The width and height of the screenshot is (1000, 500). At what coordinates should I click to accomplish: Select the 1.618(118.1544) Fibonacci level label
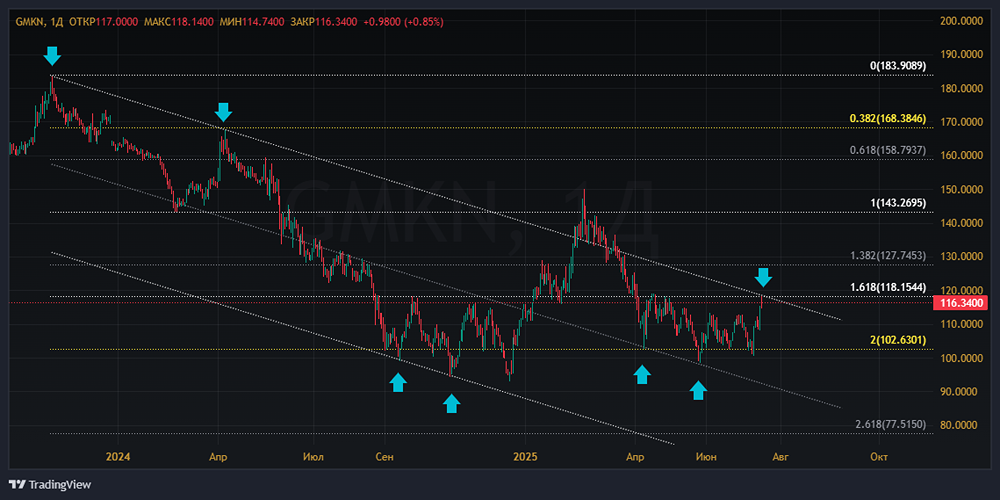coord(888,287)
